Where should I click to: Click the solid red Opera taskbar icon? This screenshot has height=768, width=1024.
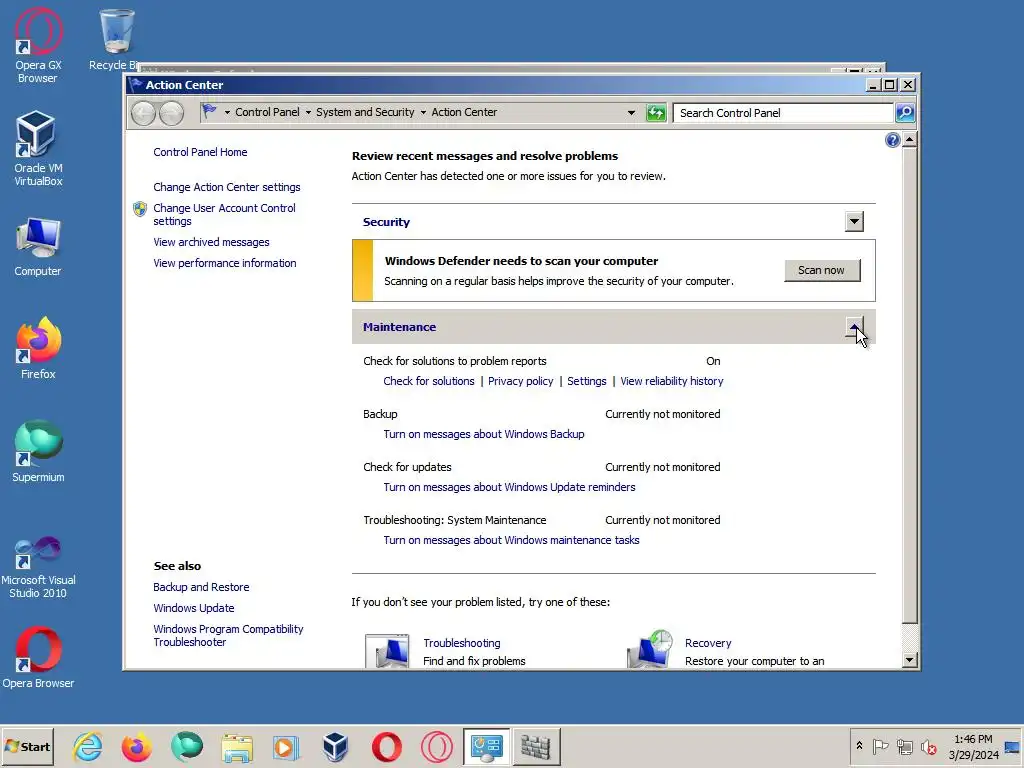click(387, 747)
